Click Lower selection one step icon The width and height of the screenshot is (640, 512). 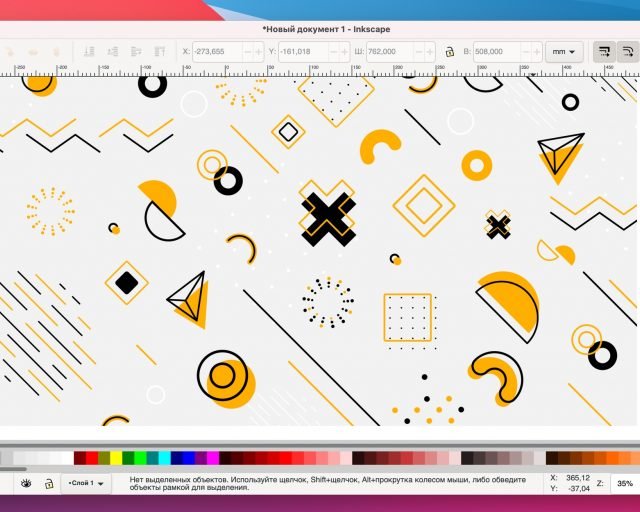(x=113, y=52)
